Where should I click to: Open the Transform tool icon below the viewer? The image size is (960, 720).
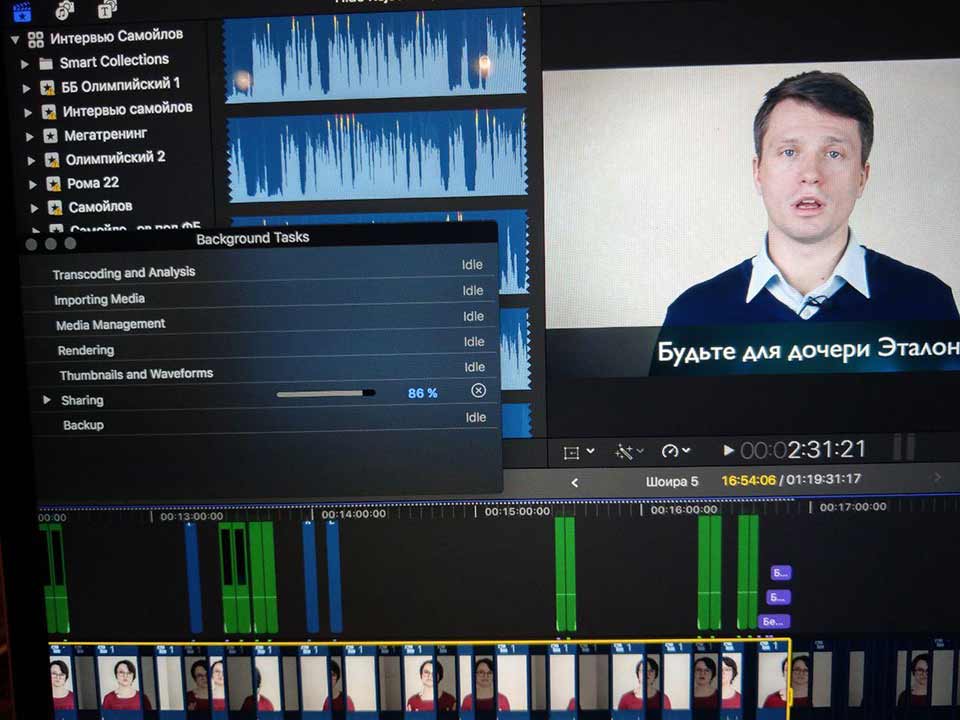click(570, 452)
